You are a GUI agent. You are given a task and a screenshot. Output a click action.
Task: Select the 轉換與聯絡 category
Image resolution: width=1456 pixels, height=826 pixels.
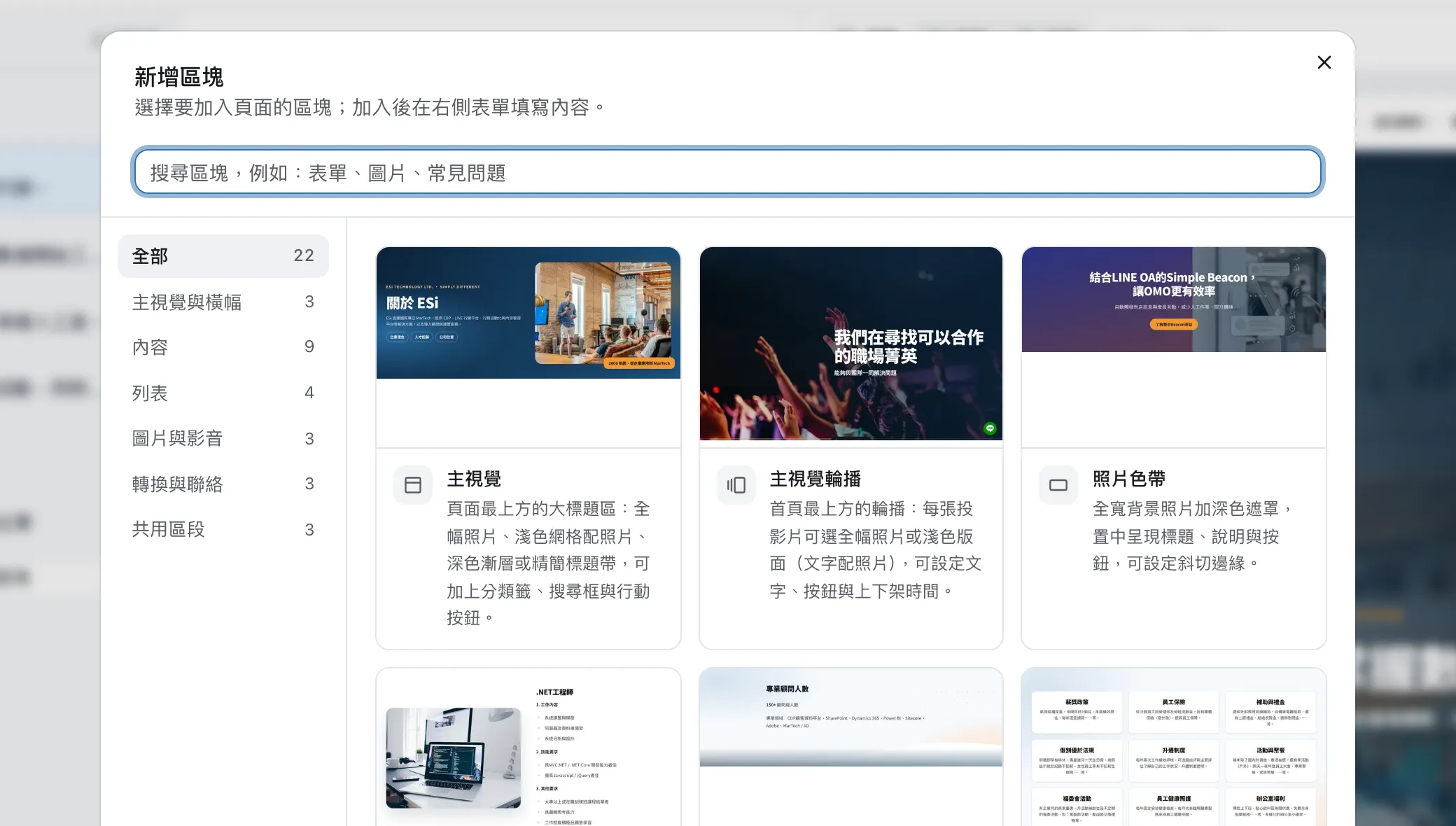coord(223,484)
